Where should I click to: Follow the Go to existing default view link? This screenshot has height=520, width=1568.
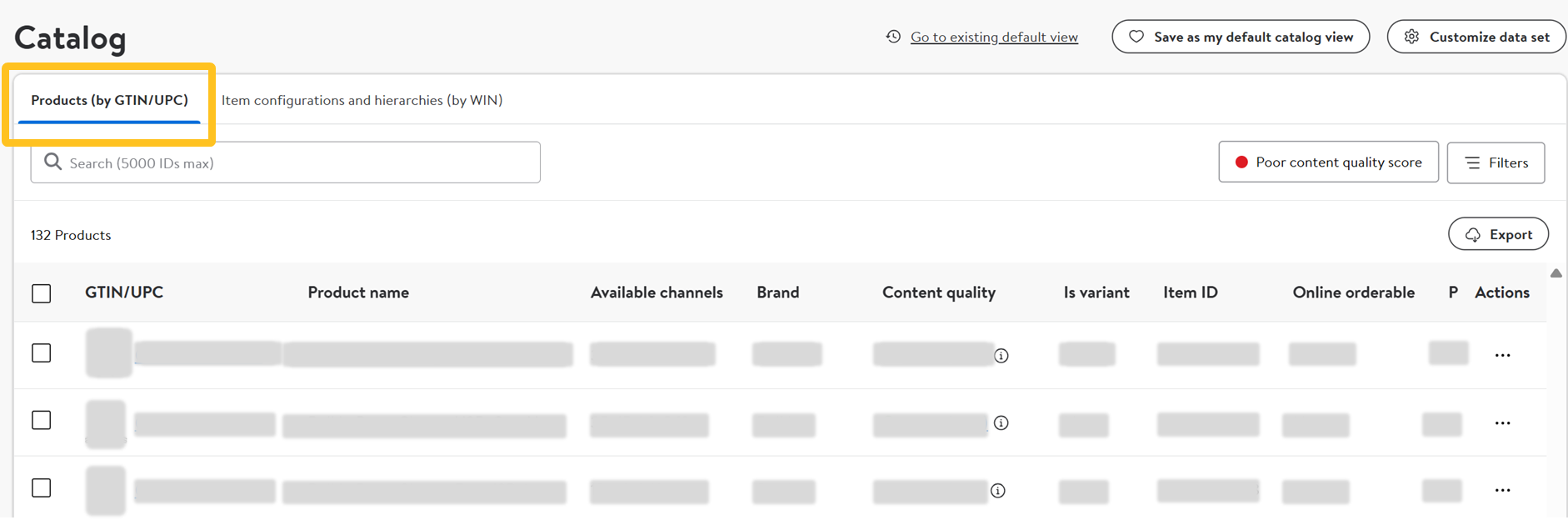[x=994, y=37]
